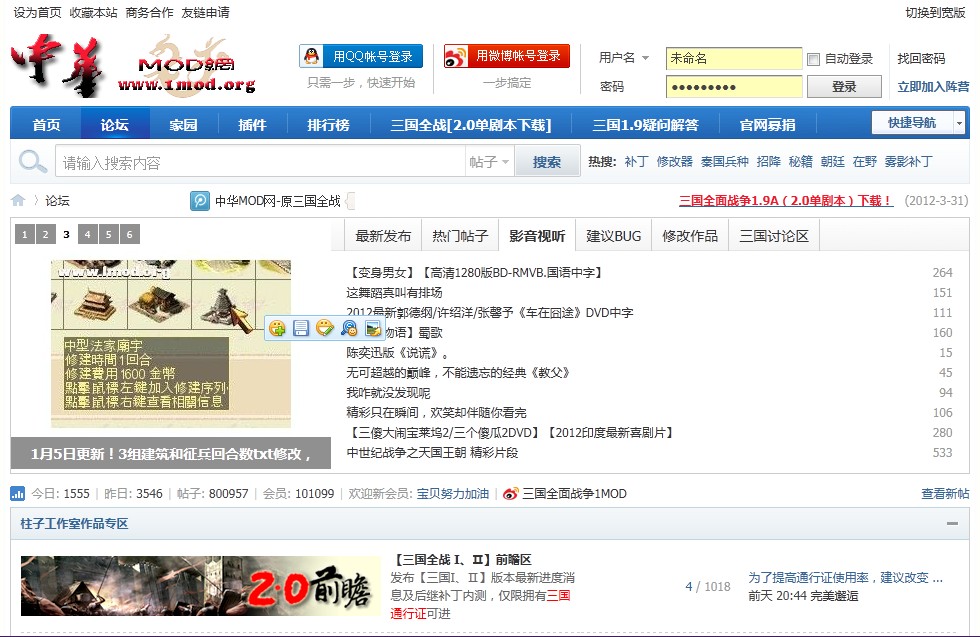Click the add emoticon icon on image toolbar
Image resolution: width=980 pixels, height=637 pixels.
(x=278, y=328)
